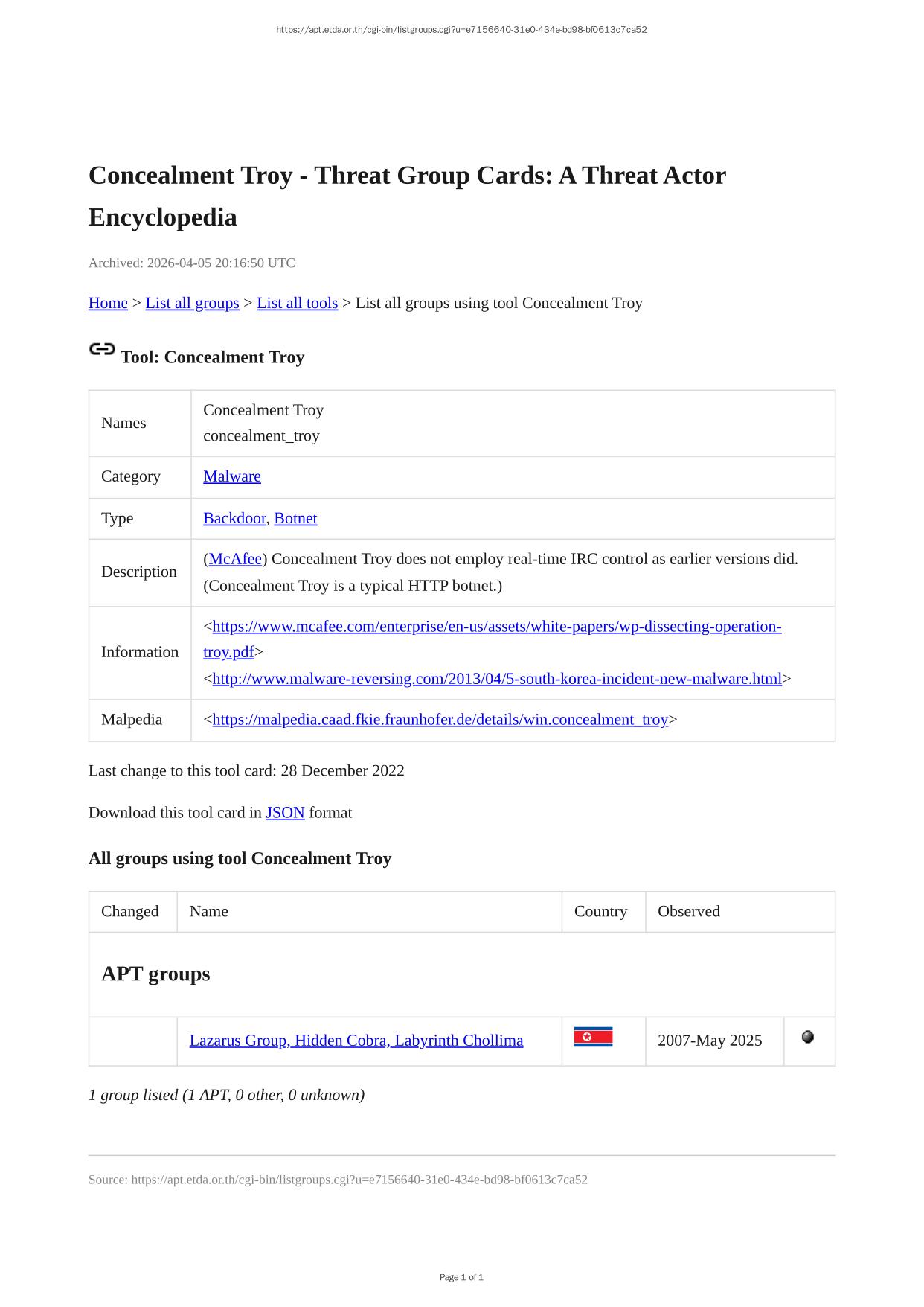Open the Lazarus Group, Hidden Cobra link
Image resolution: width=924 pixels, height=1307 pixels.
coord(356,1041)
